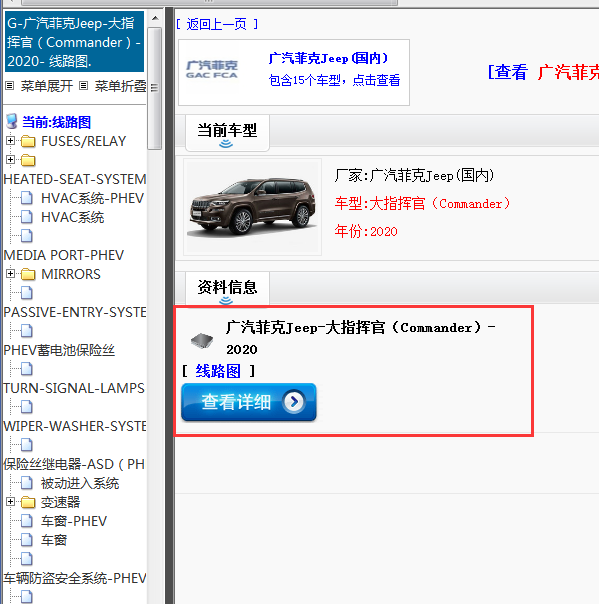
Task: Click the 当前:线路图 heading
Action: pos(56,122)
